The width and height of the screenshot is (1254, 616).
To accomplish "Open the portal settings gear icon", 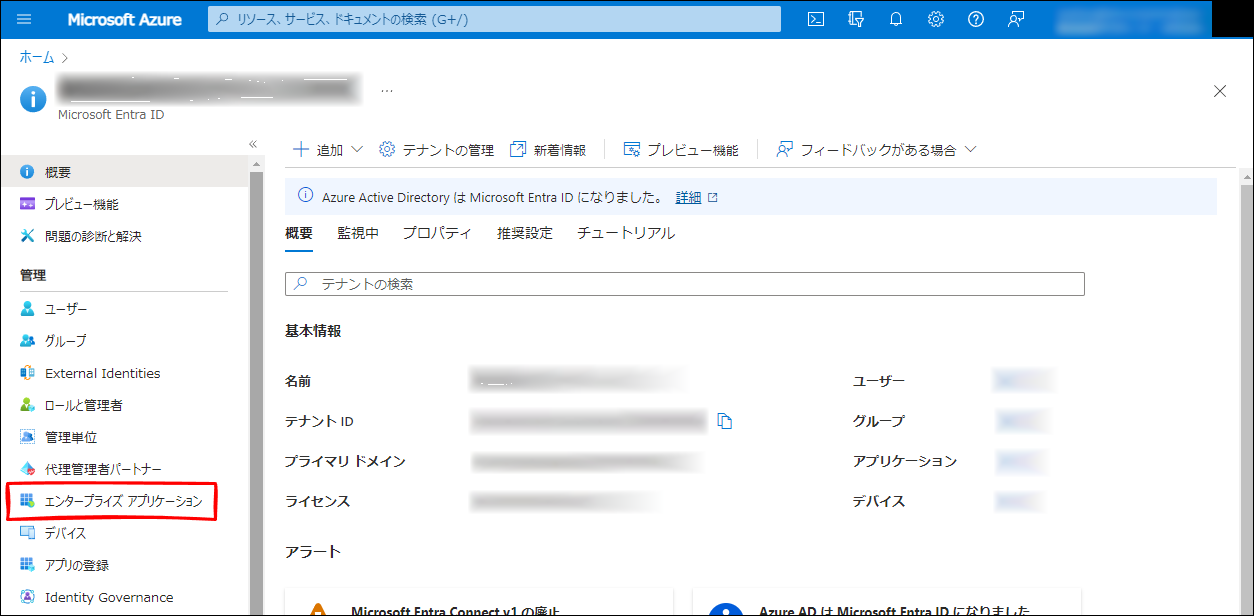I will (936, 19).
